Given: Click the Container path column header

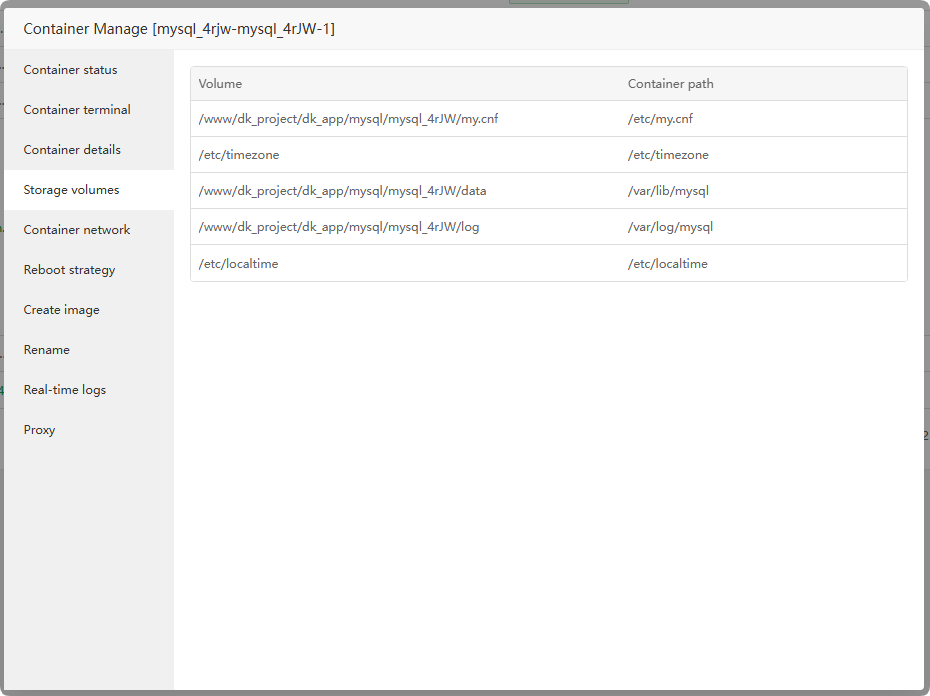Looking at the screenshot, I should (670, 84).
